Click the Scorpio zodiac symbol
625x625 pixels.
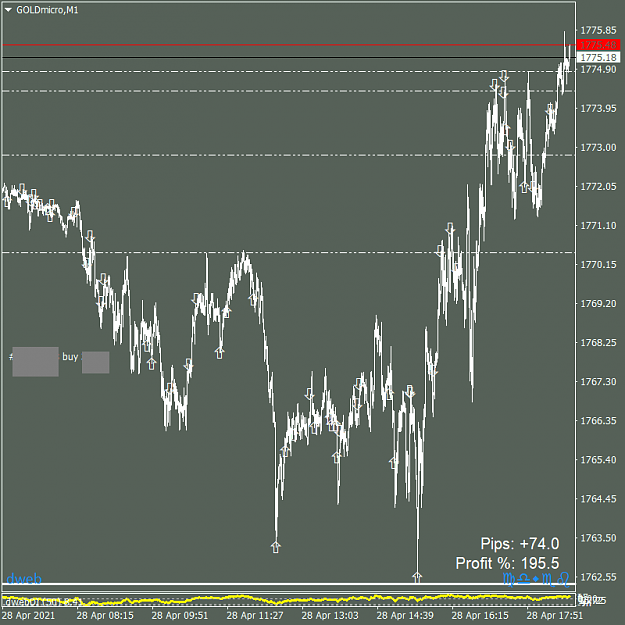click(548, 579)
